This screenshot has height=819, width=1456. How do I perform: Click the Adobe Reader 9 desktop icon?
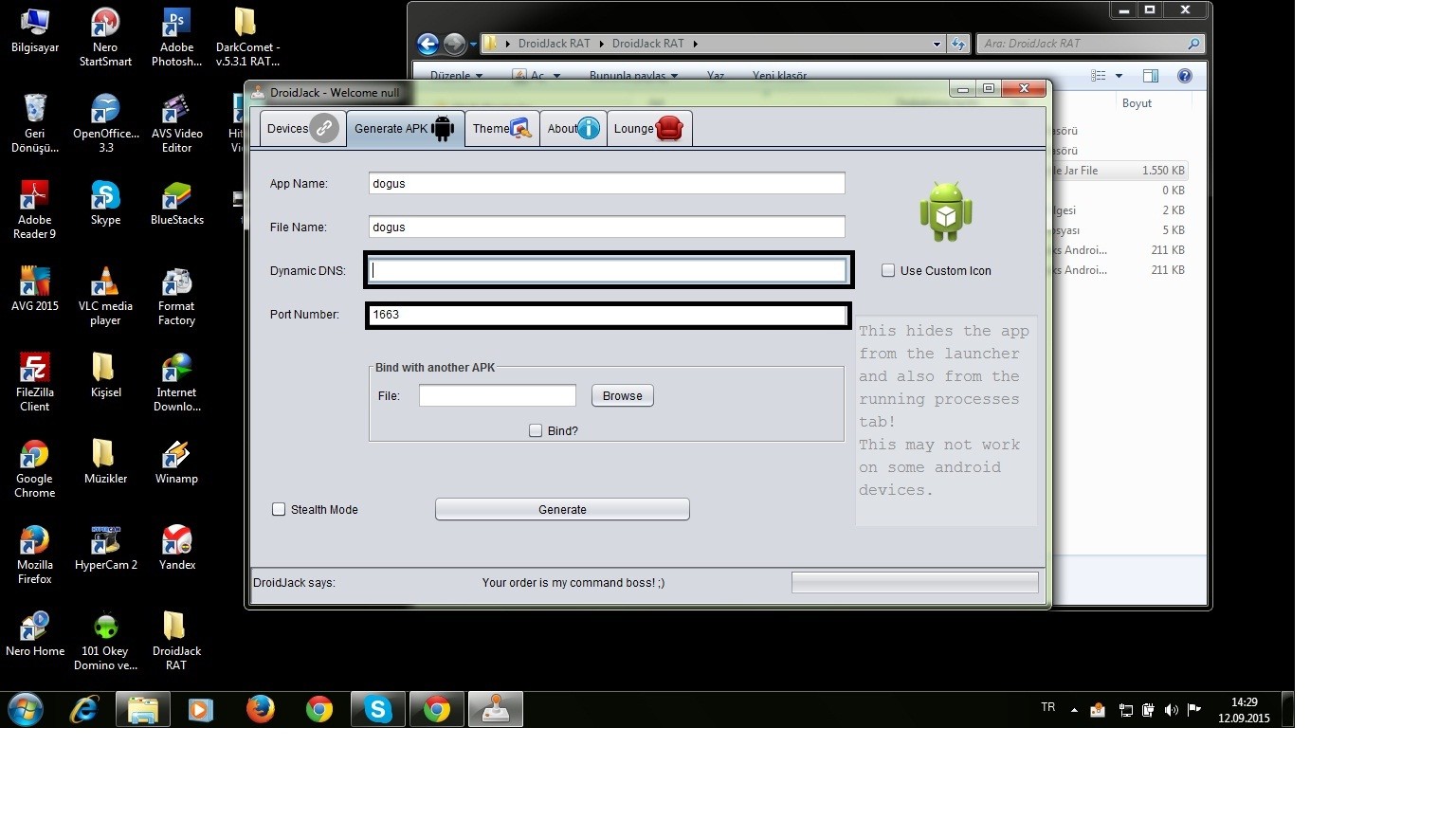tap(35, 209)
